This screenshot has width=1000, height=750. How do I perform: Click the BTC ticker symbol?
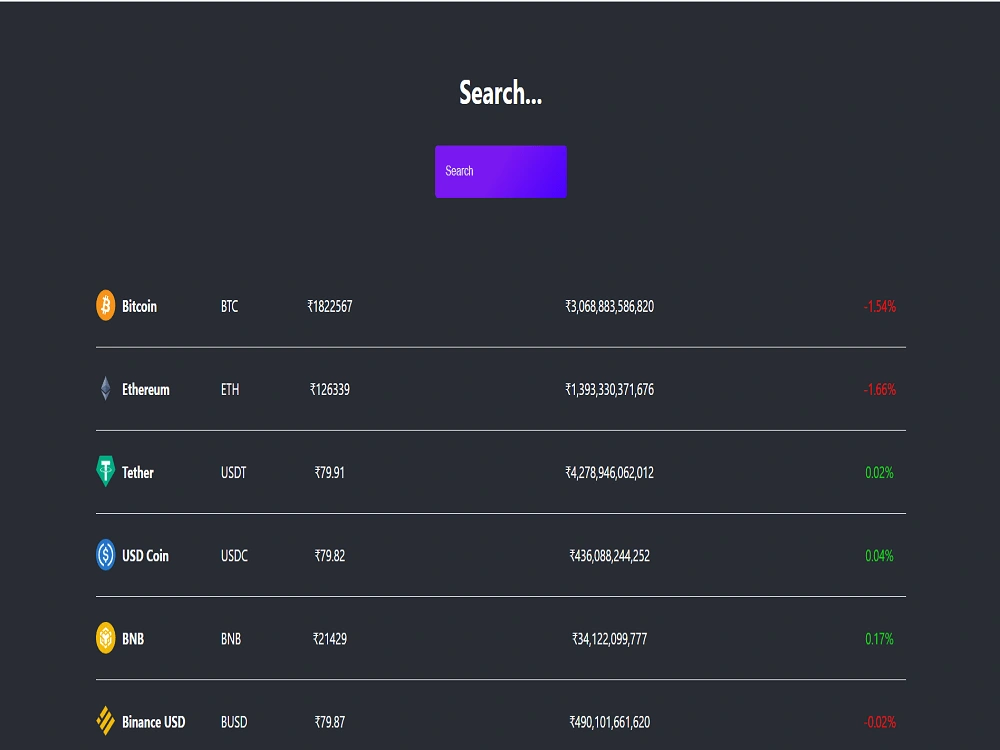(230, 306)
